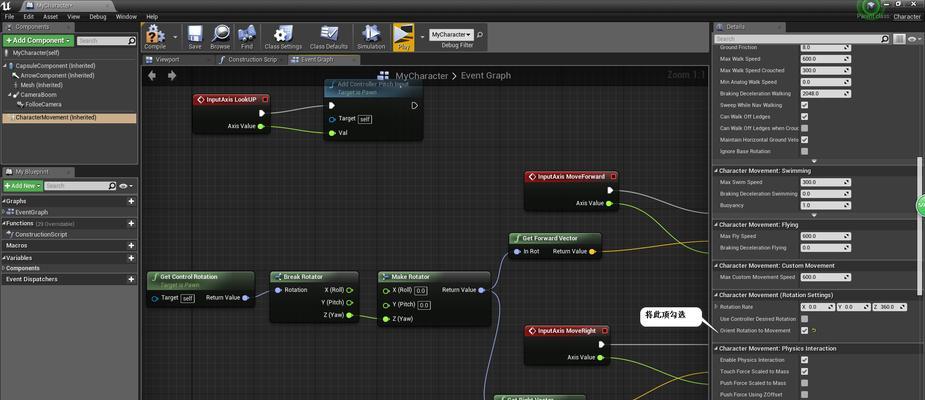The height and width of the screenshot is (400, 925).
Task: Collapse Character Movement (Rotation Settings) section
Action: tap(716, 295)
